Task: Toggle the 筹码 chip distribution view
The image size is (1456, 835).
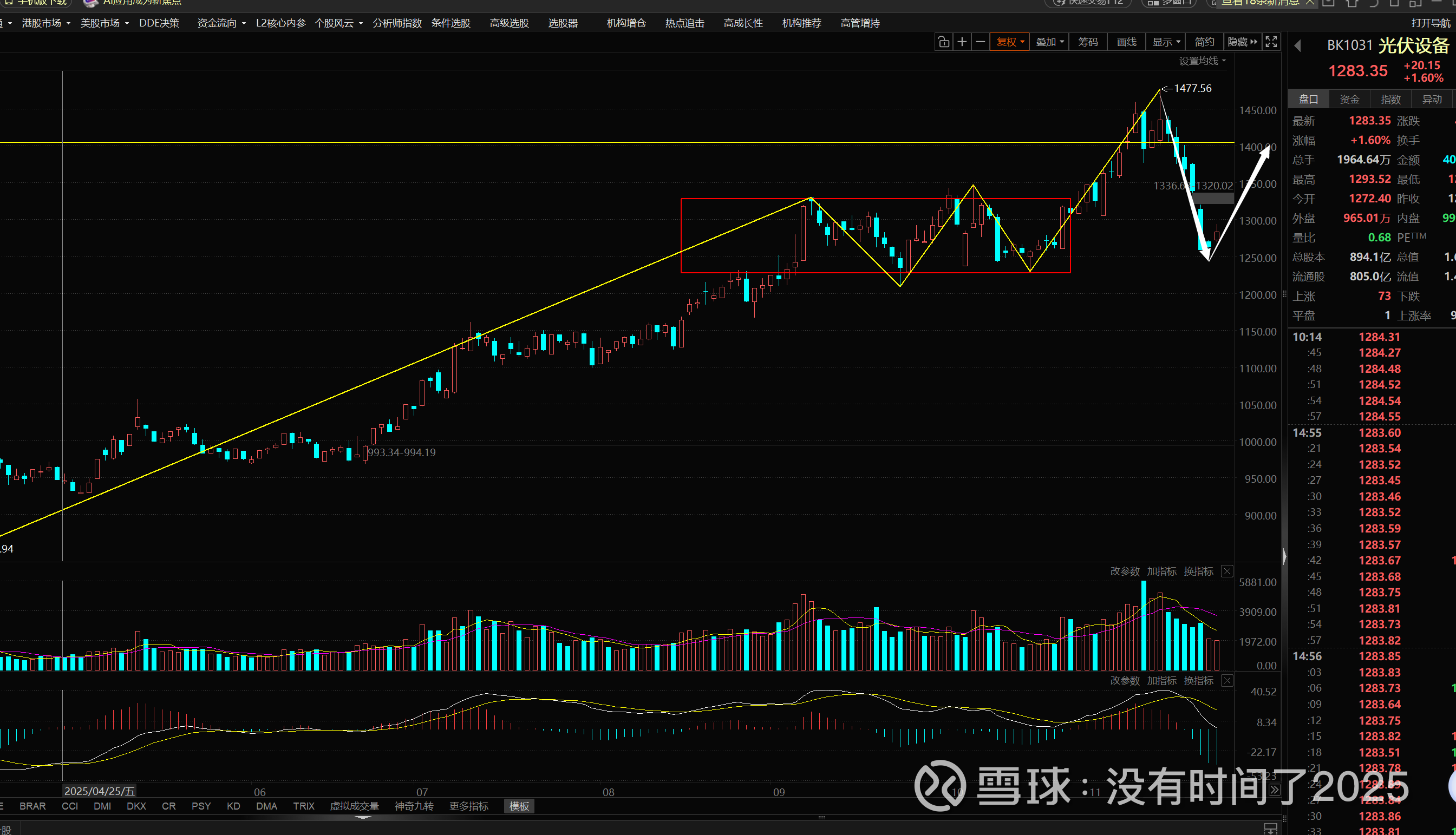Action: 1088,42
